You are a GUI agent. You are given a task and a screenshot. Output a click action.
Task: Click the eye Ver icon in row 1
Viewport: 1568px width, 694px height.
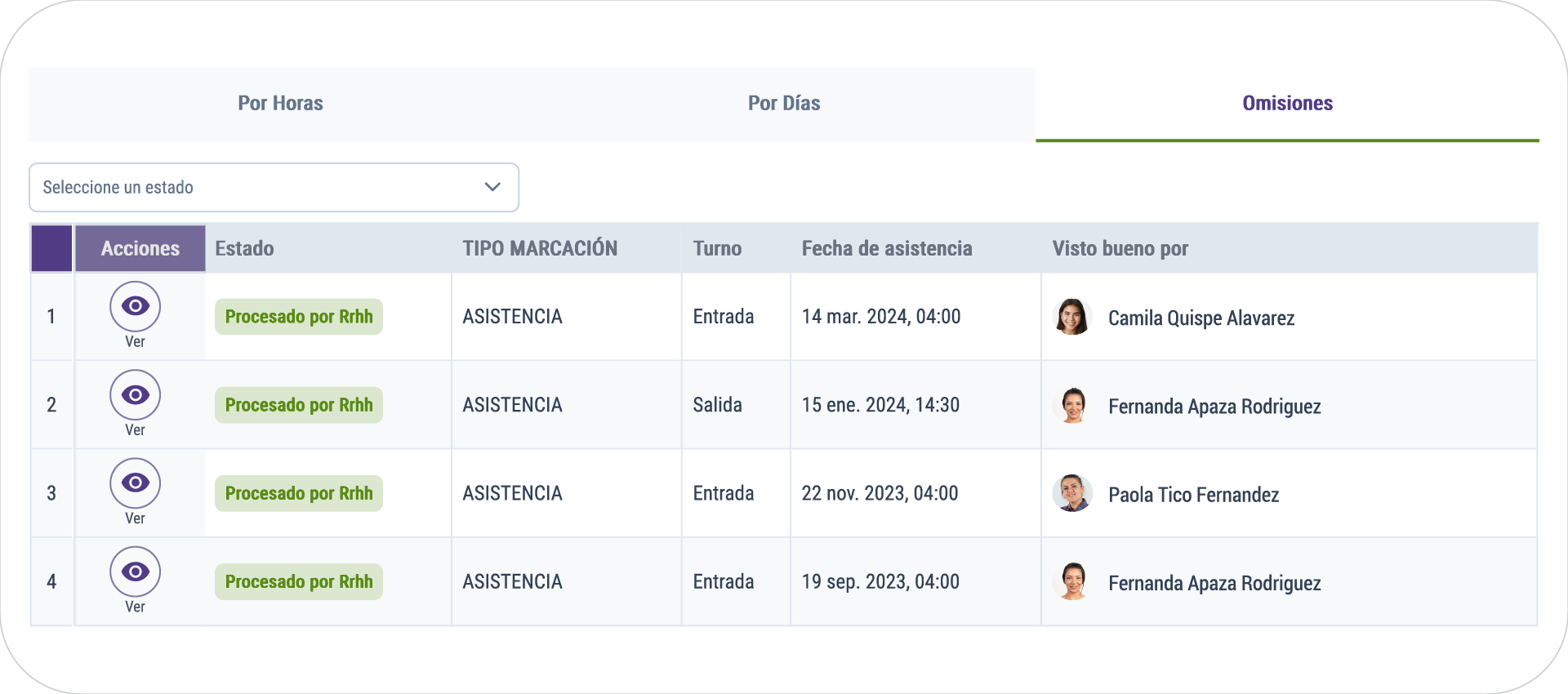point(135,306)
